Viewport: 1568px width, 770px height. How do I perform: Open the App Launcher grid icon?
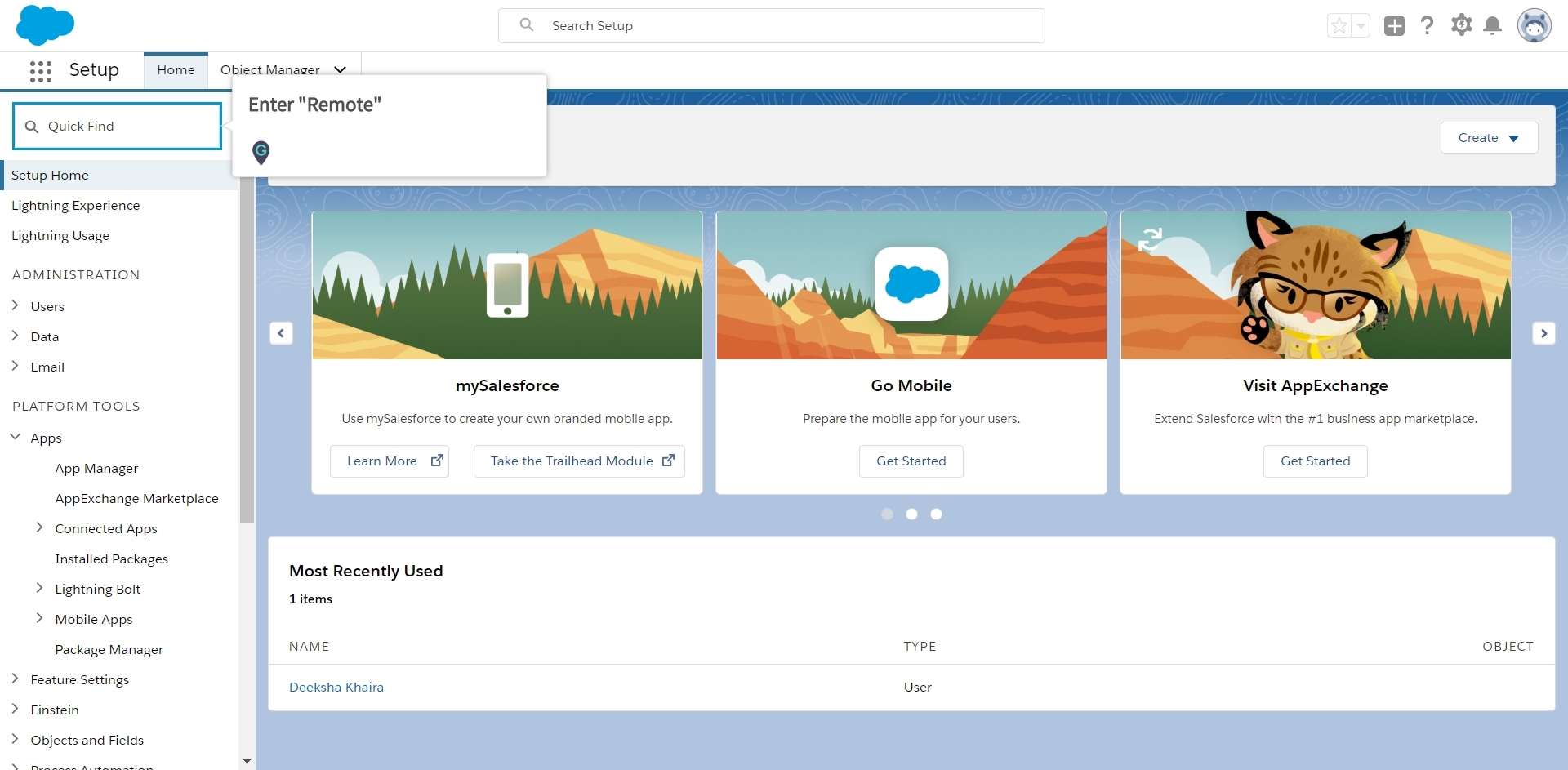40,71
